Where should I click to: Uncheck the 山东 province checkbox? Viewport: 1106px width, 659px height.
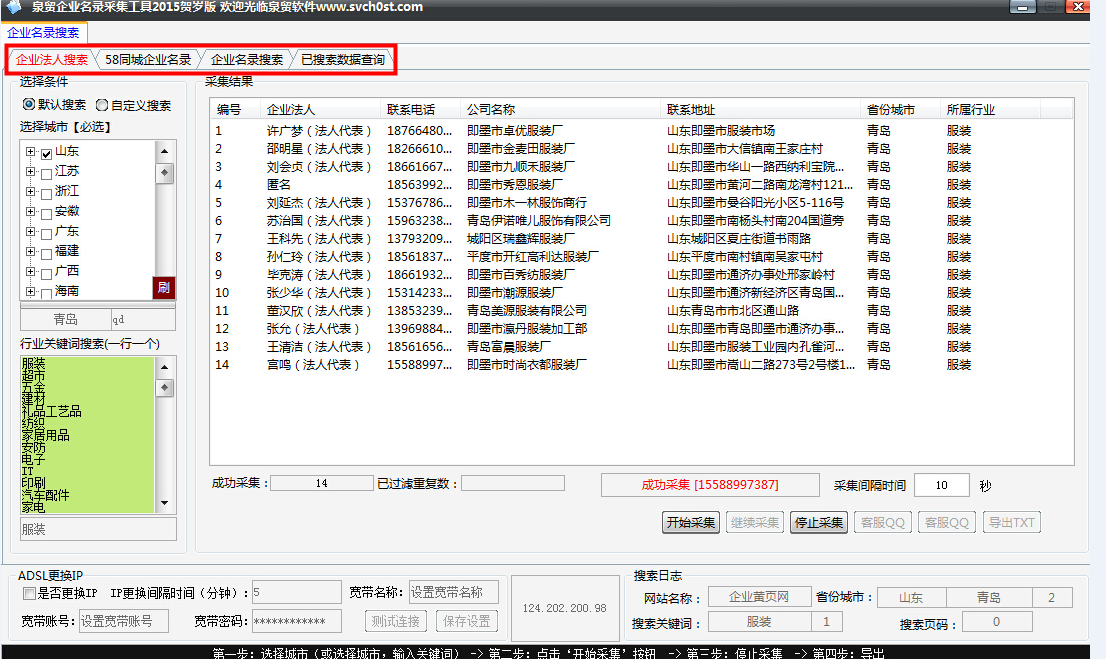coord(47,153)
